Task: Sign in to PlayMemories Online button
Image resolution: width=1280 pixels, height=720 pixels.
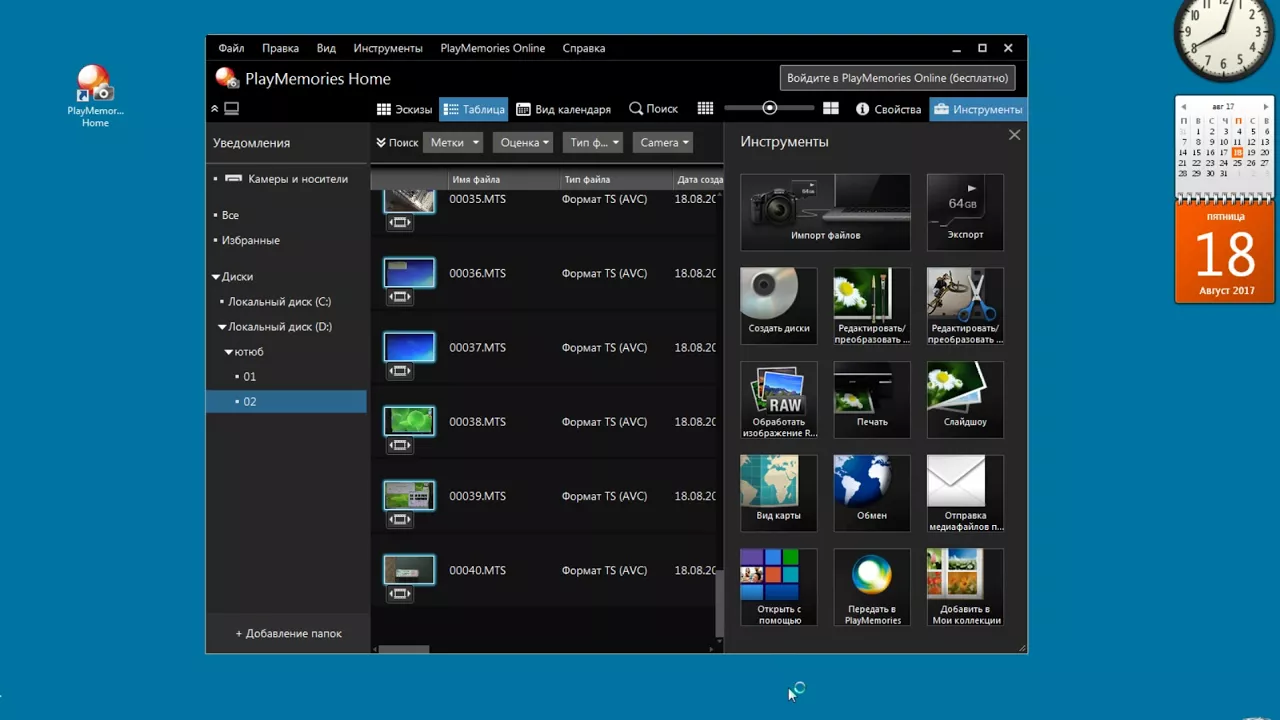Action: tap(897, 78)
